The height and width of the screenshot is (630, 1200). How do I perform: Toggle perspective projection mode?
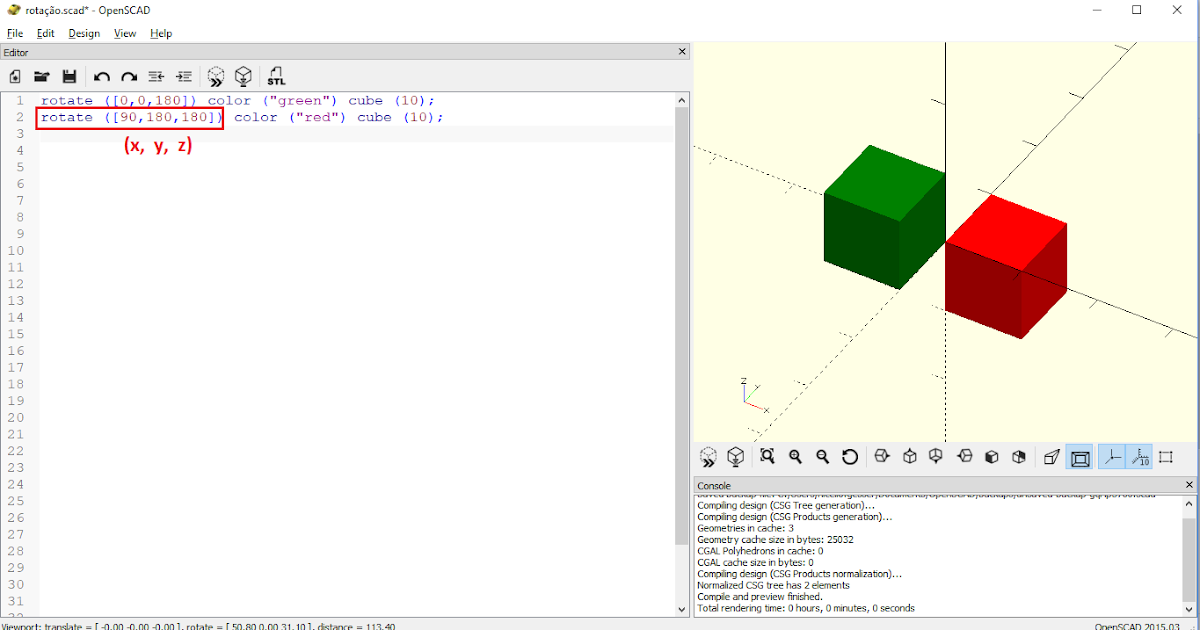coord(1051,456)
